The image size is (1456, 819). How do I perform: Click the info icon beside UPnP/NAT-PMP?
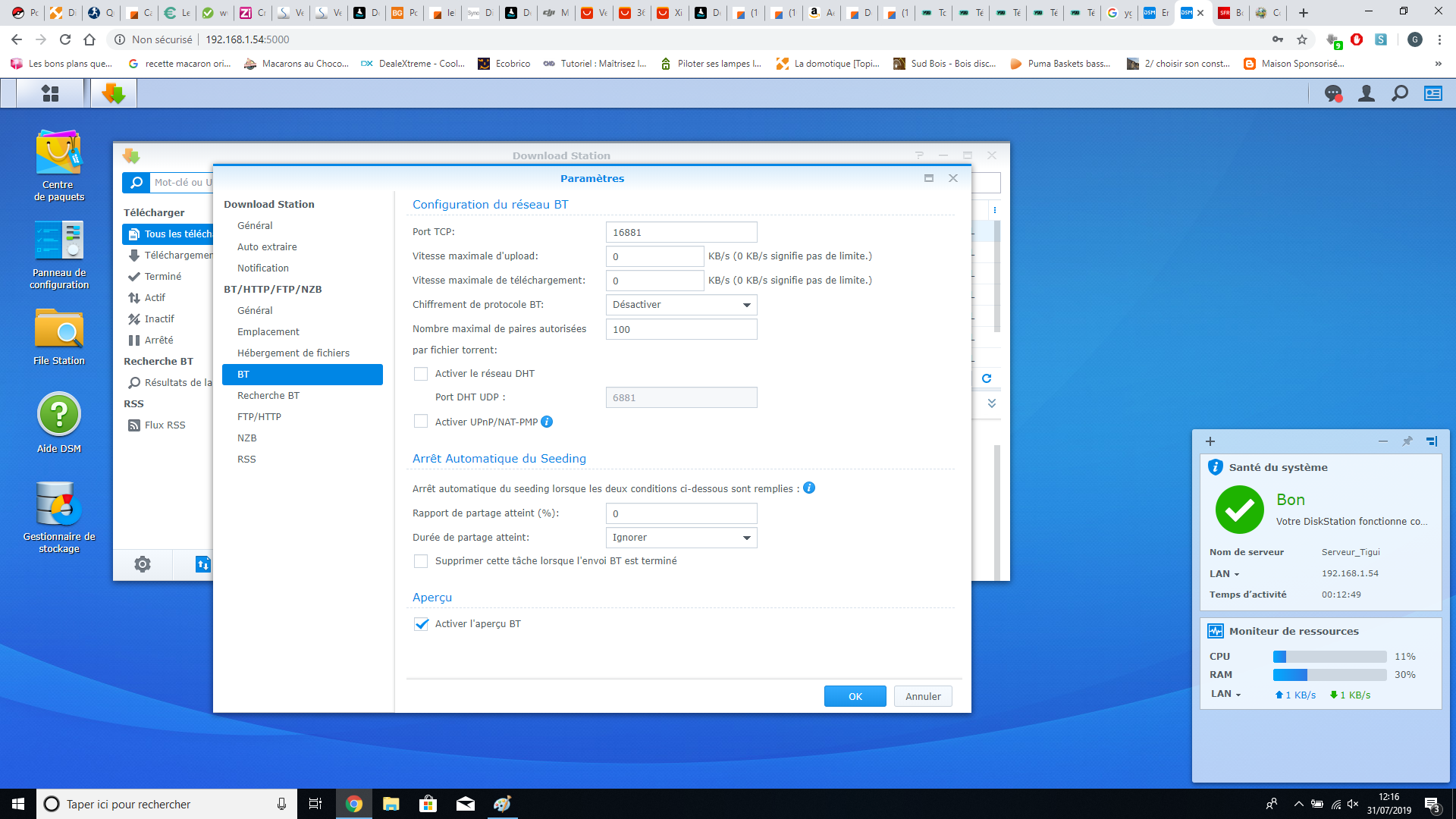pos(547,422)
